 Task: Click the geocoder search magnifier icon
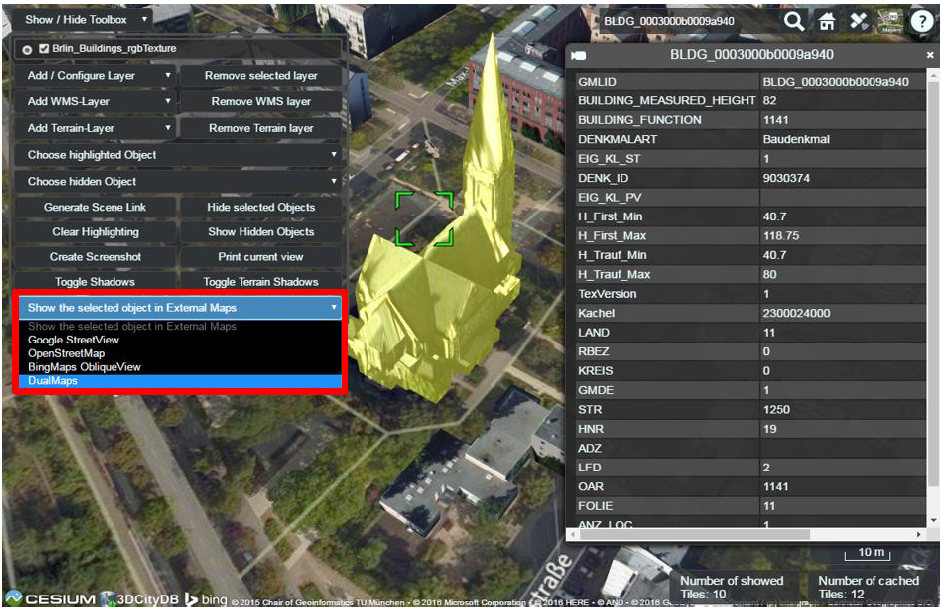click(x=794, y=21)
